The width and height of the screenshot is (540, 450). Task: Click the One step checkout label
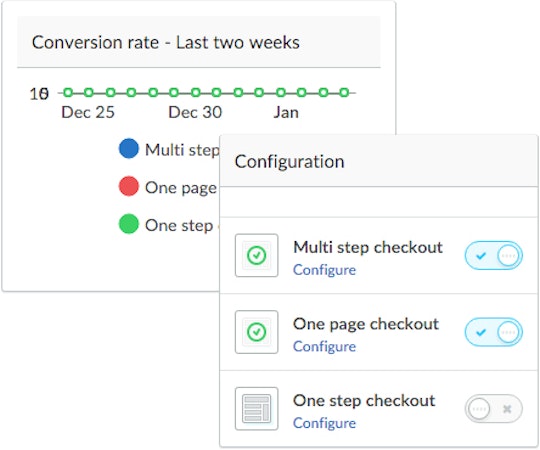click(364, 400)
